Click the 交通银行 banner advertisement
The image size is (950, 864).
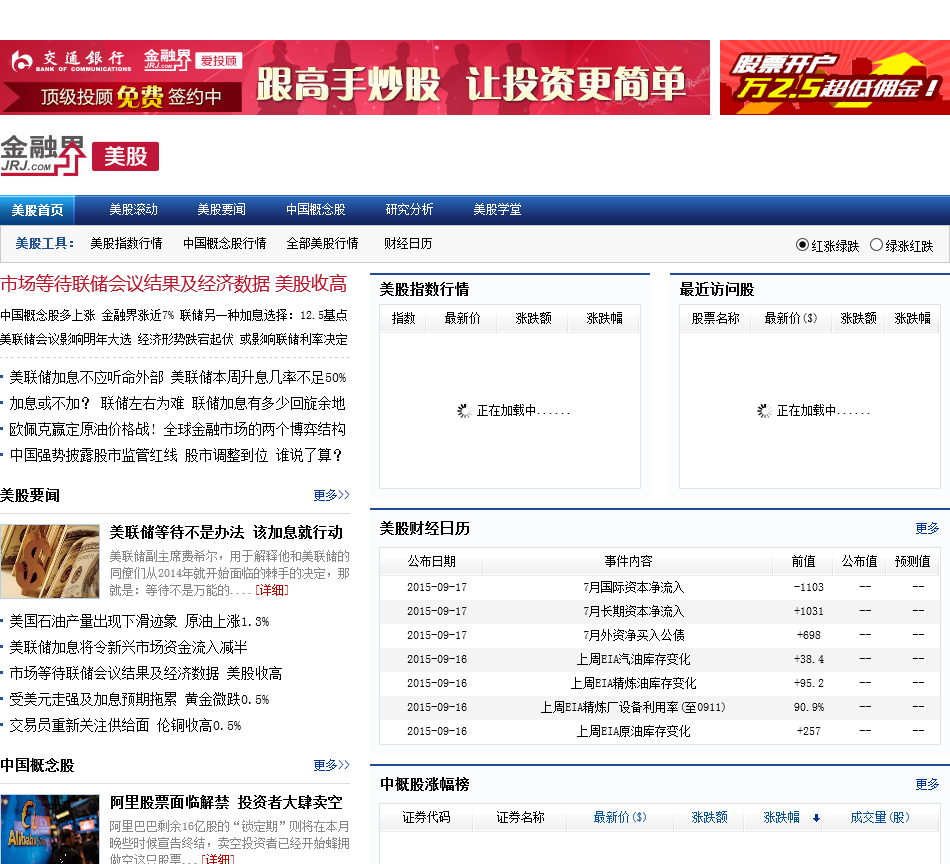354,78
